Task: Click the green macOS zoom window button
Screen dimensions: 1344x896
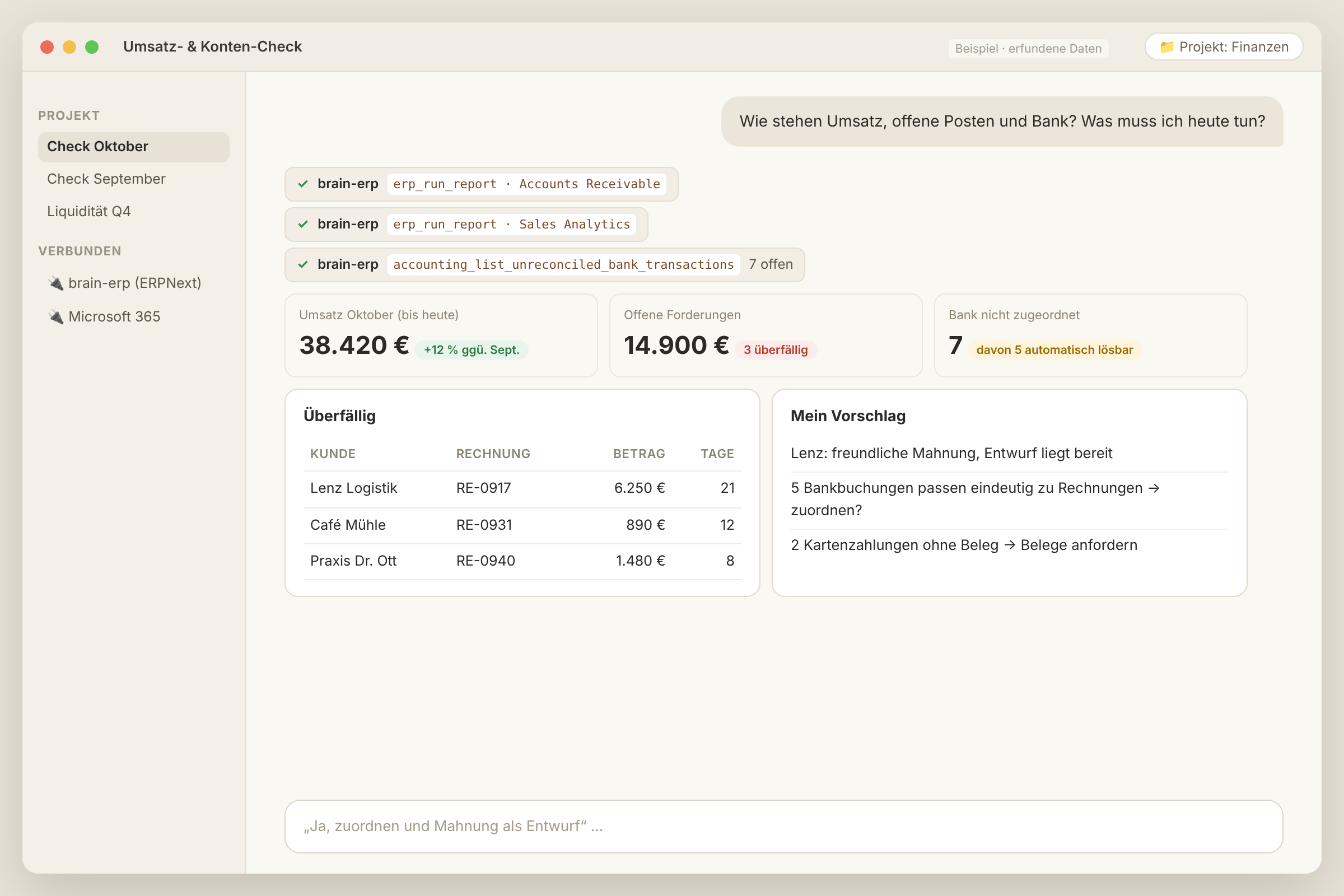Action: coord(92,47)
